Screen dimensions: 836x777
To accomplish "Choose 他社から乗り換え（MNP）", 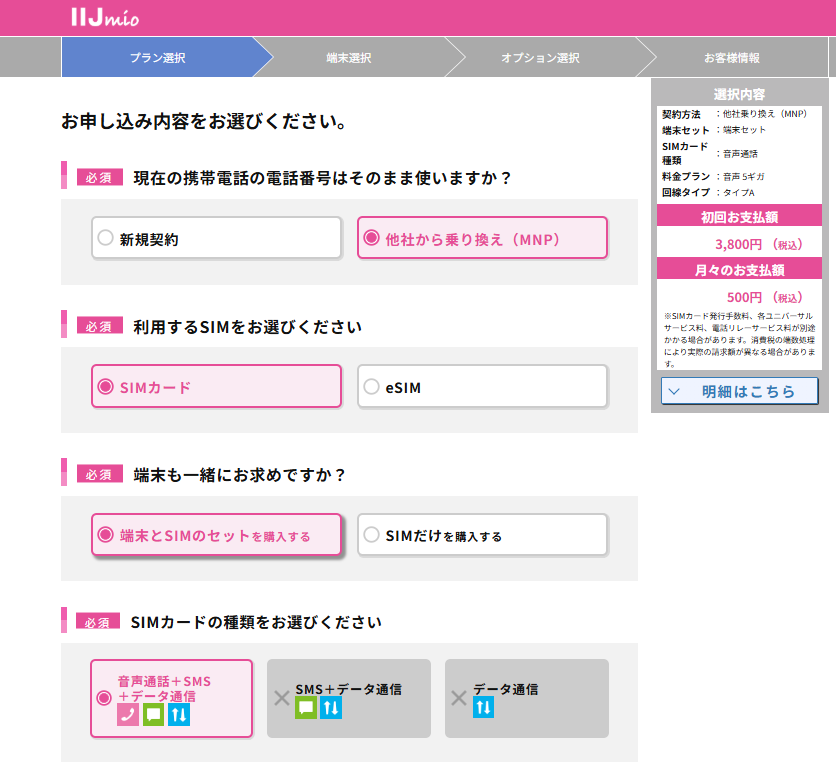I will click(x=482, y=238).
